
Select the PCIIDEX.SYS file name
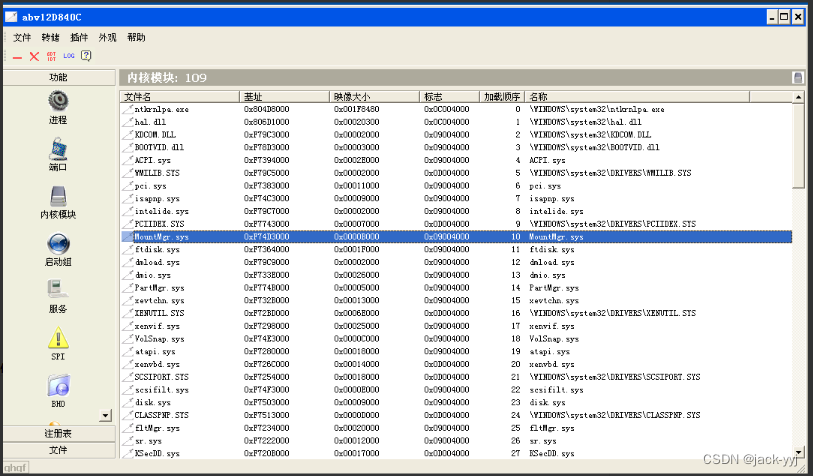pyautogui.click(x=159, y=224)
